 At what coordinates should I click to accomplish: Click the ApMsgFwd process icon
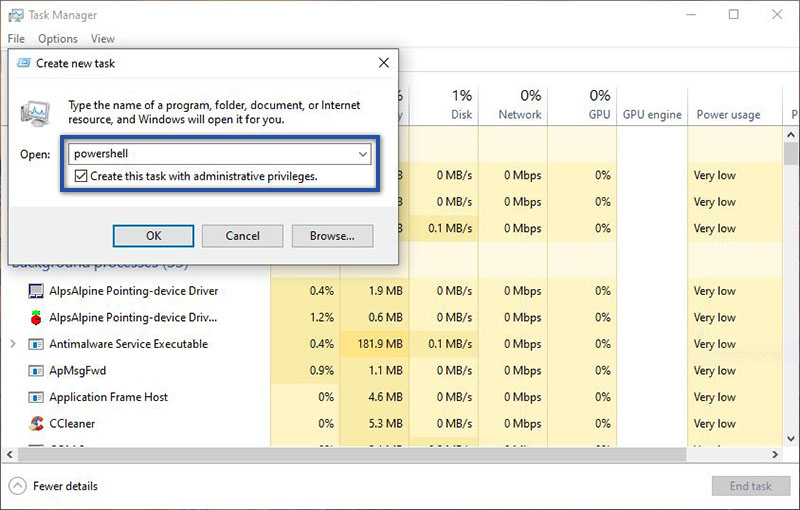pyautogui.click(x=37, y=370)
